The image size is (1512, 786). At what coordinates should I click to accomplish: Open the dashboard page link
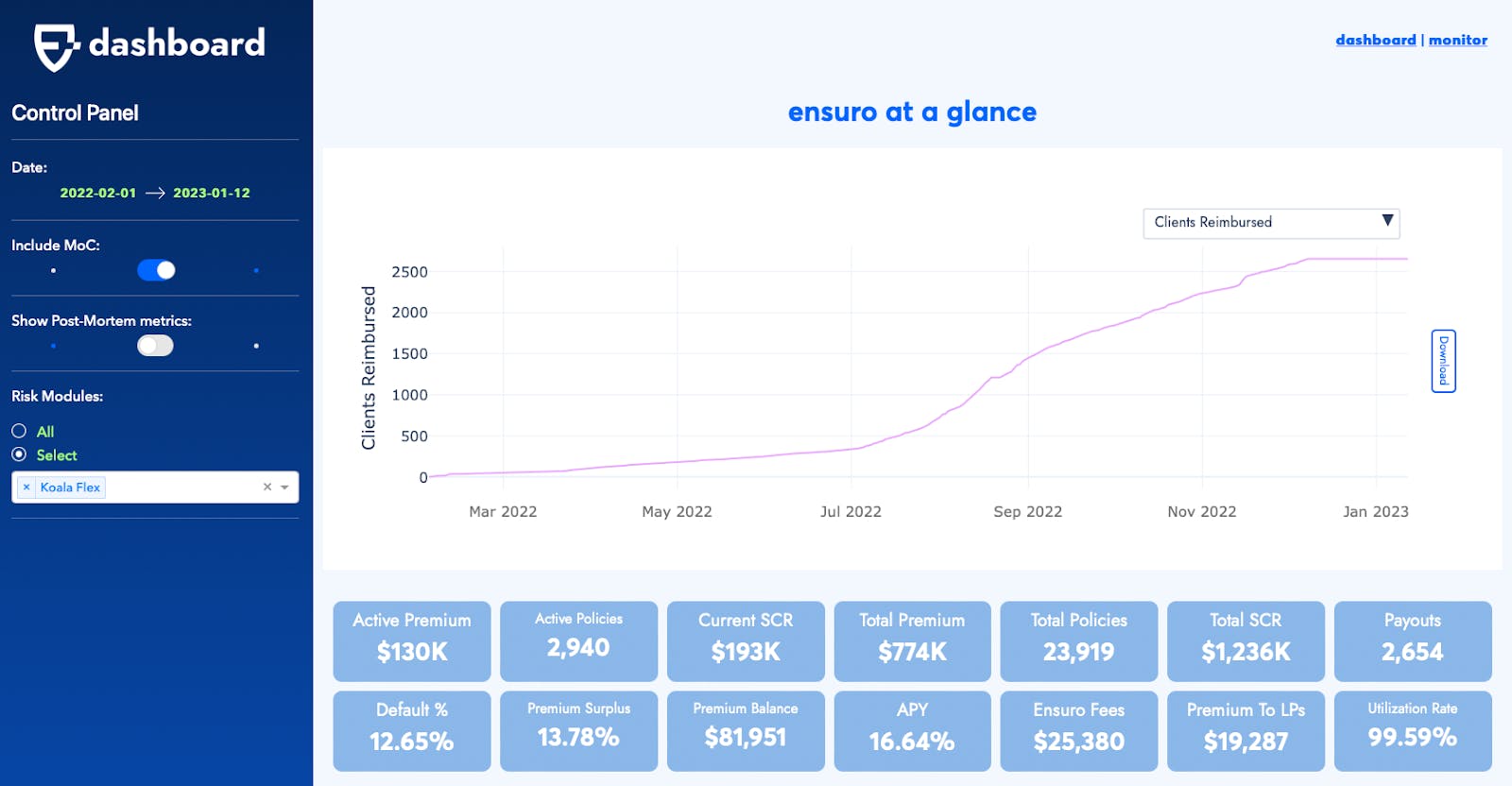[1375, 40]
